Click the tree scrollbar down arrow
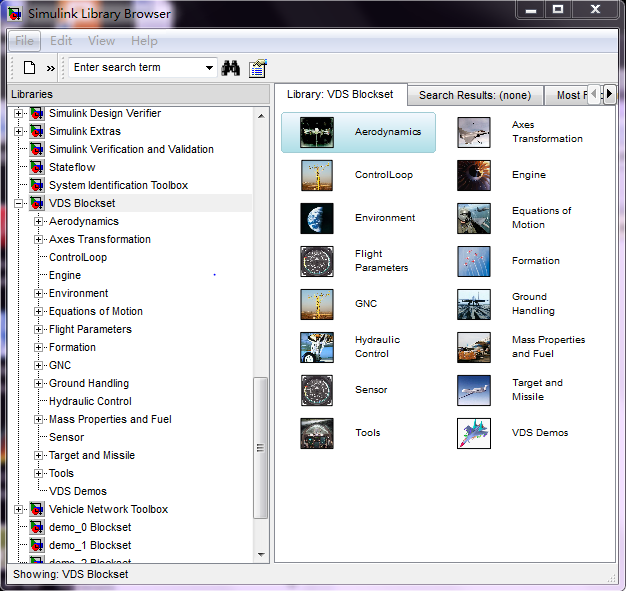The image size is (626, 591). pos(261,555)
